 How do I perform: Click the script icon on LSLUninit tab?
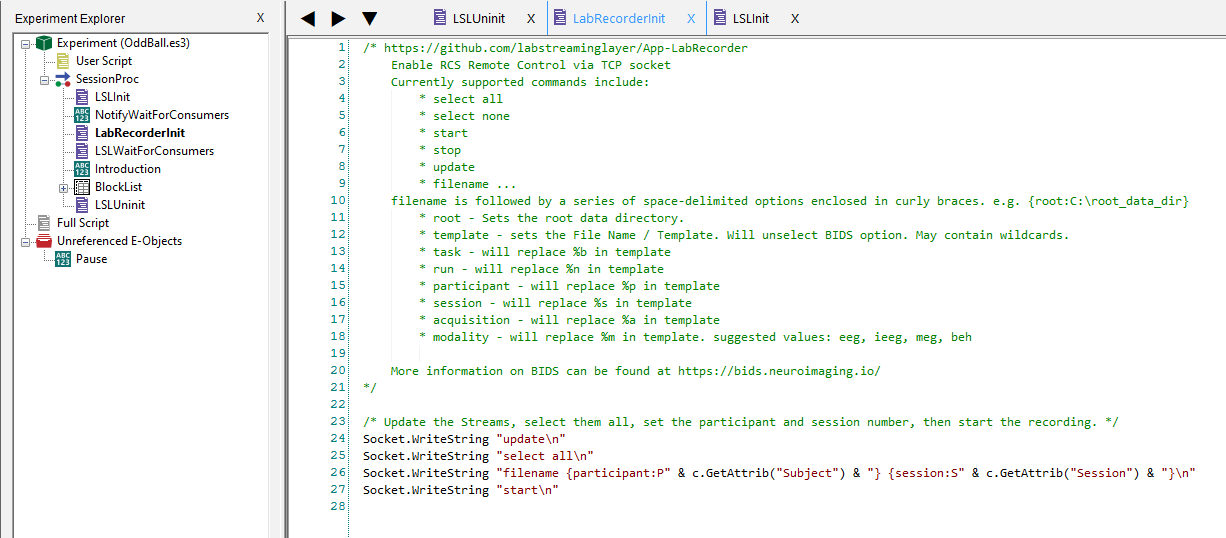point(440,18)
